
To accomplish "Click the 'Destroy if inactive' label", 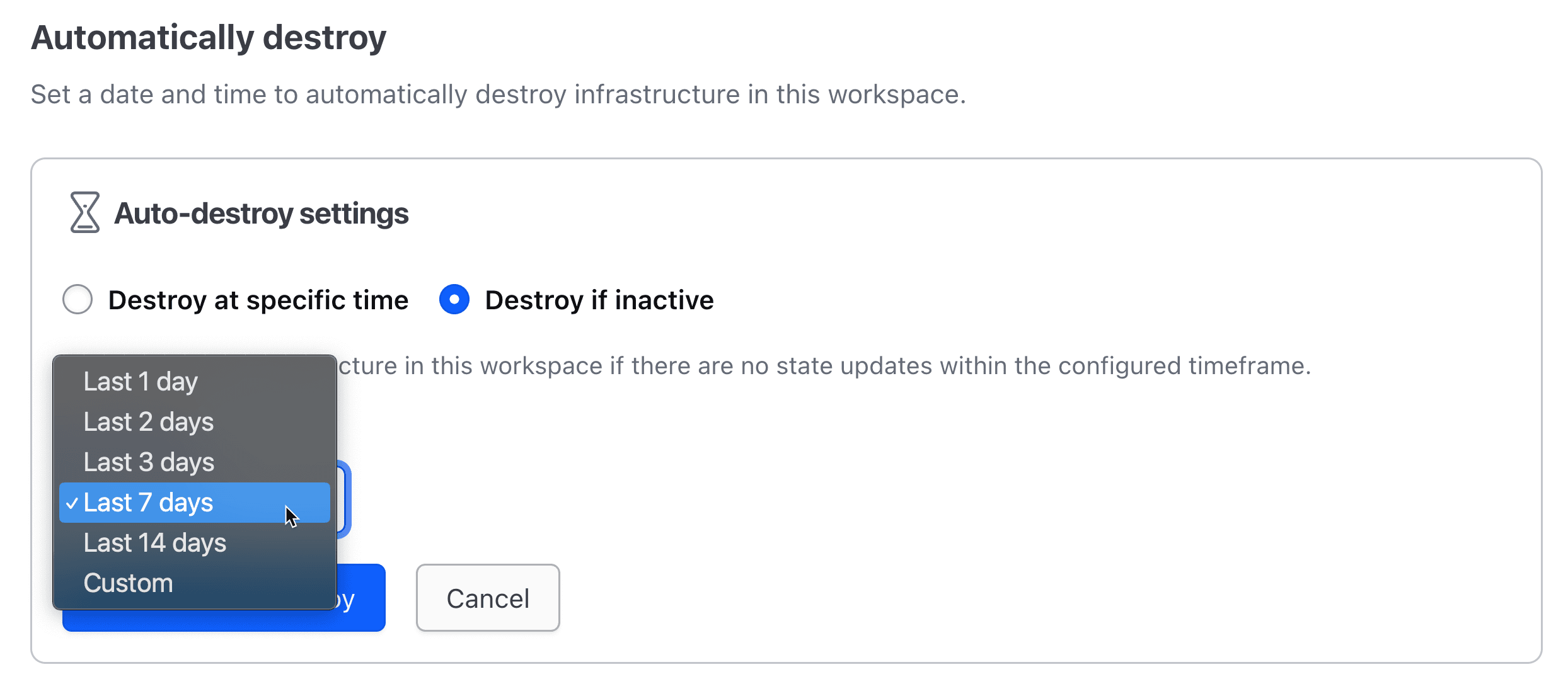I will coord(598,300).
